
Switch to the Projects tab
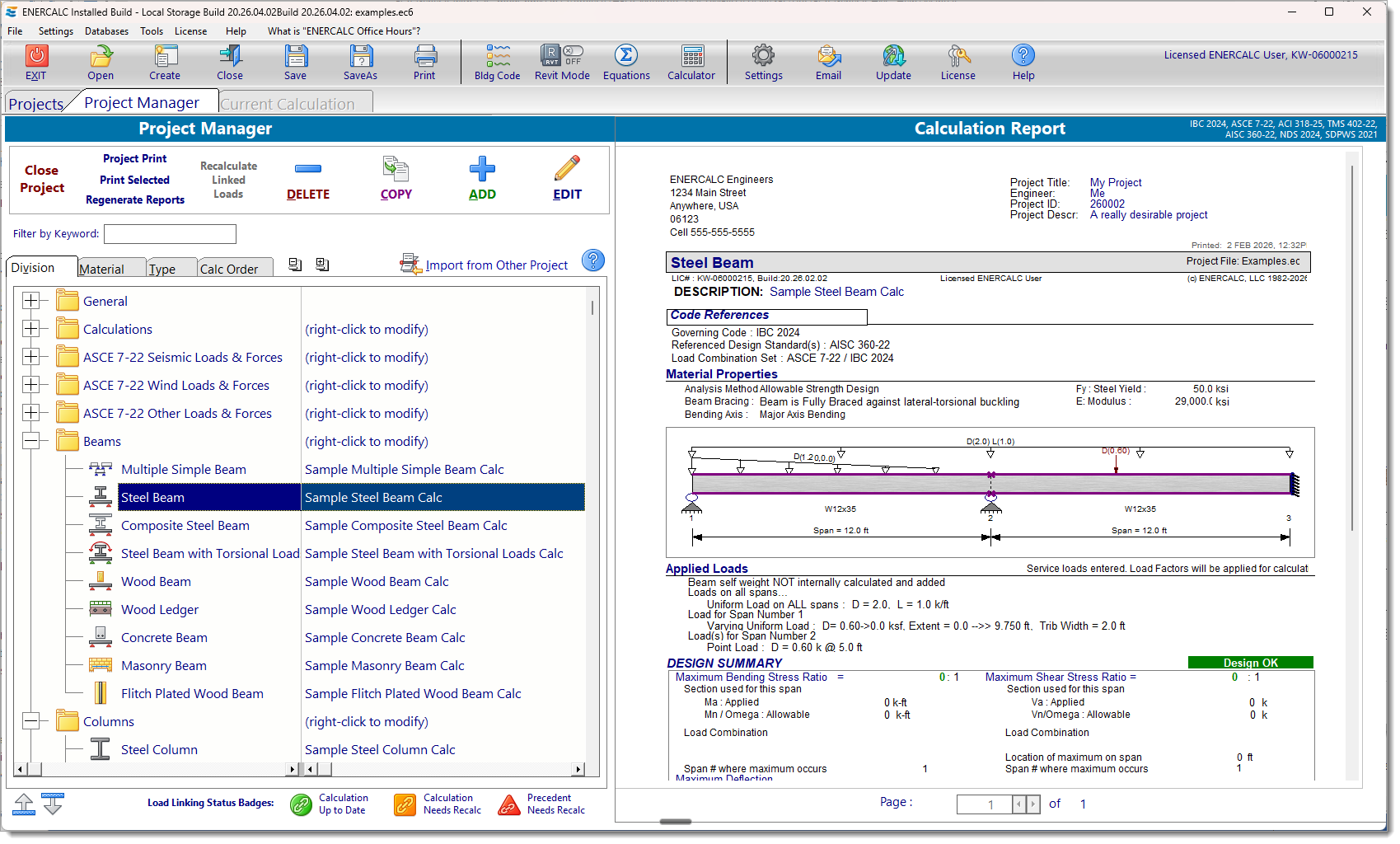coord(36,104)
